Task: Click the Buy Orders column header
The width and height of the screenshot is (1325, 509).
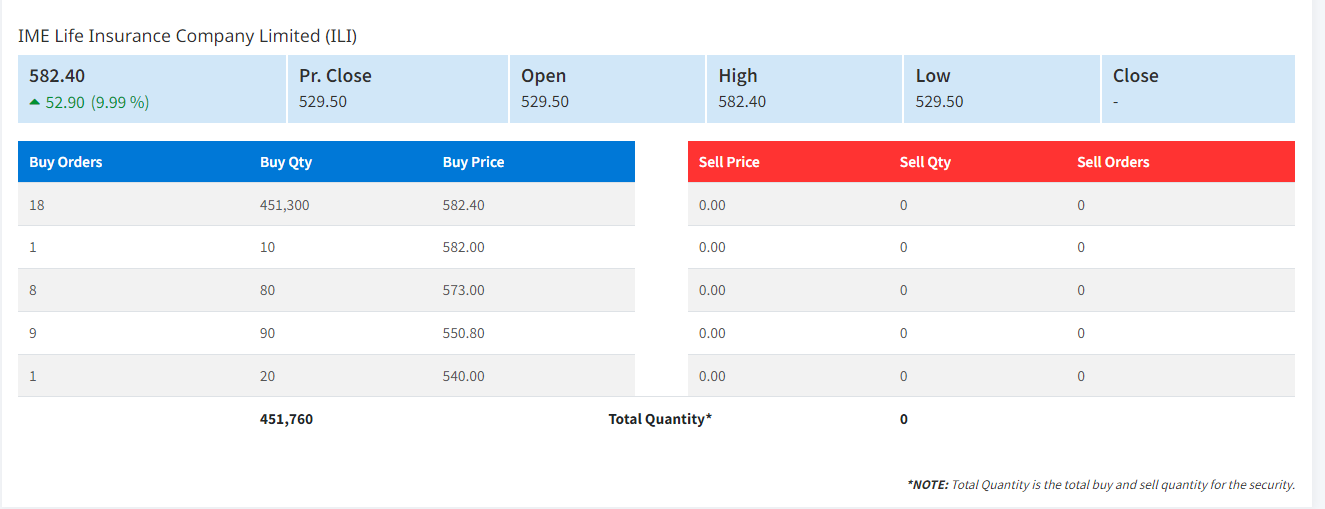Action: pos(66,162)
